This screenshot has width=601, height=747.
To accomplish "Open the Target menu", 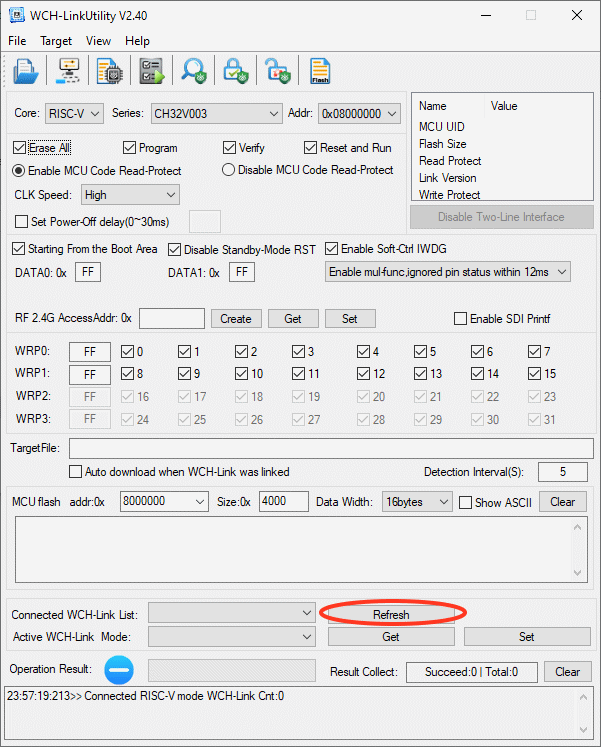I will tap(56, 41).
